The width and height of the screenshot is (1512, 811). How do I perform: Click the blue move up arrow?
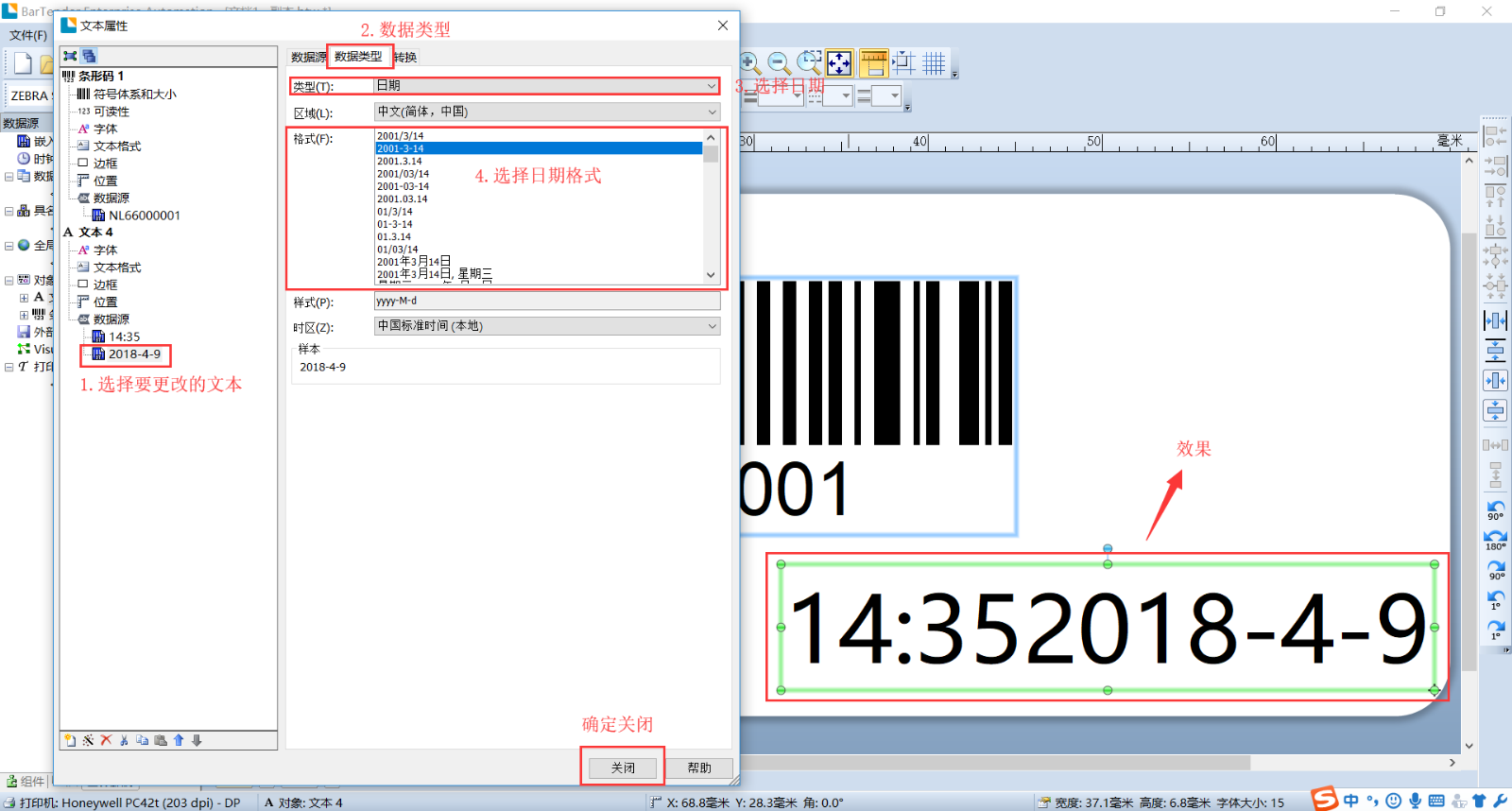pos(179,740)
